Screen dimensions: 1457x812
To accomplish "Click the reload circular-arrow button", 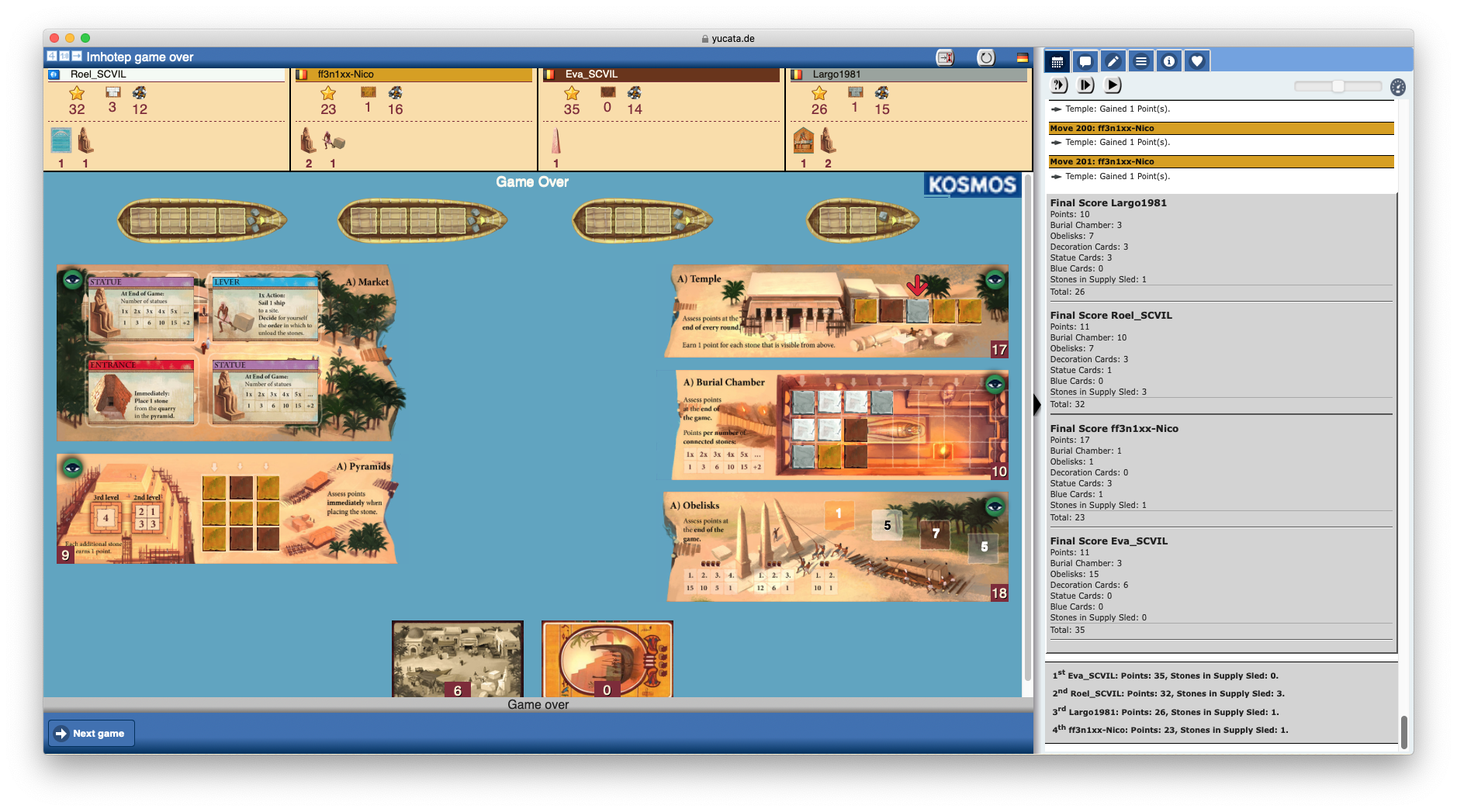I will pos(985,57).
